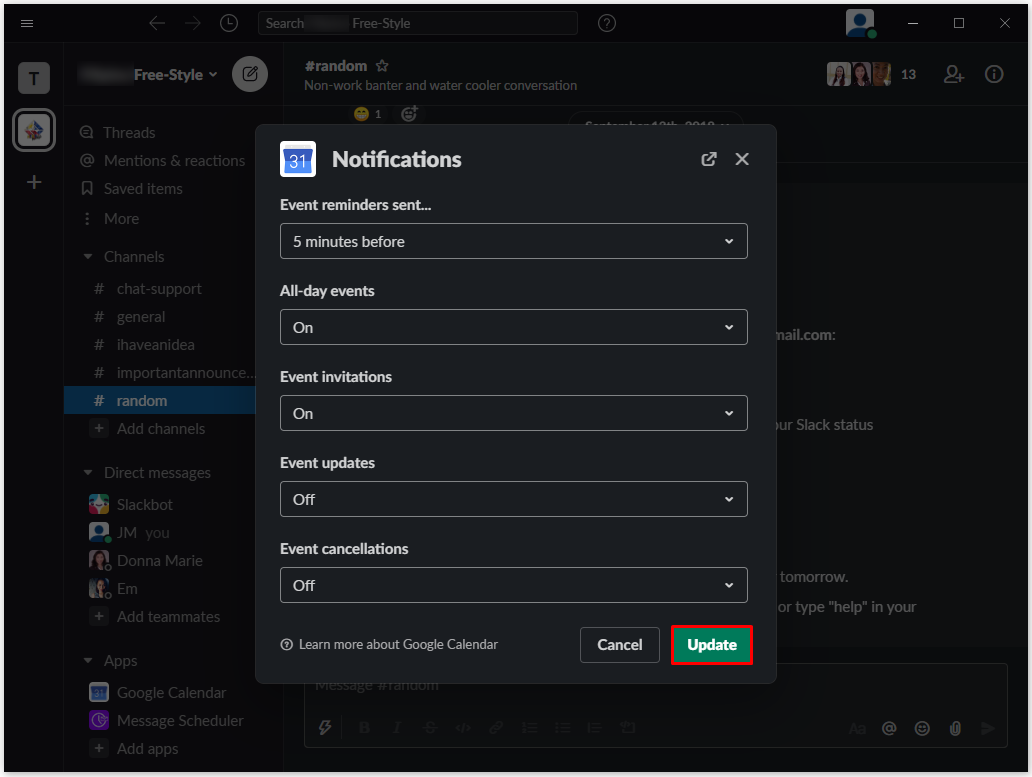This screenshot has height=777, width=1032.
Task: Add a workspace with plus icon
Action: (34, 182)
